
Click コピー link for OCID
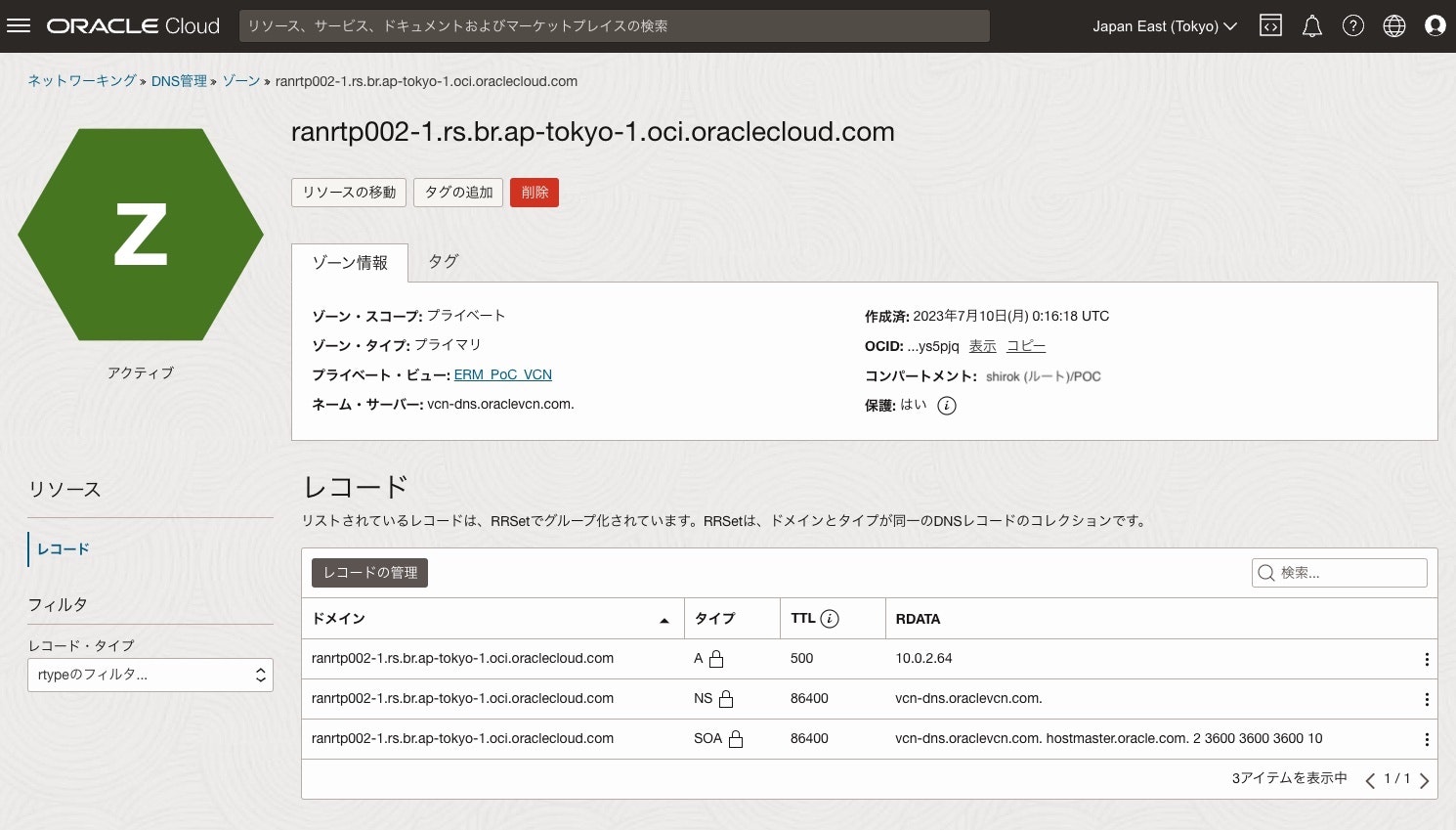point(1026,346)
